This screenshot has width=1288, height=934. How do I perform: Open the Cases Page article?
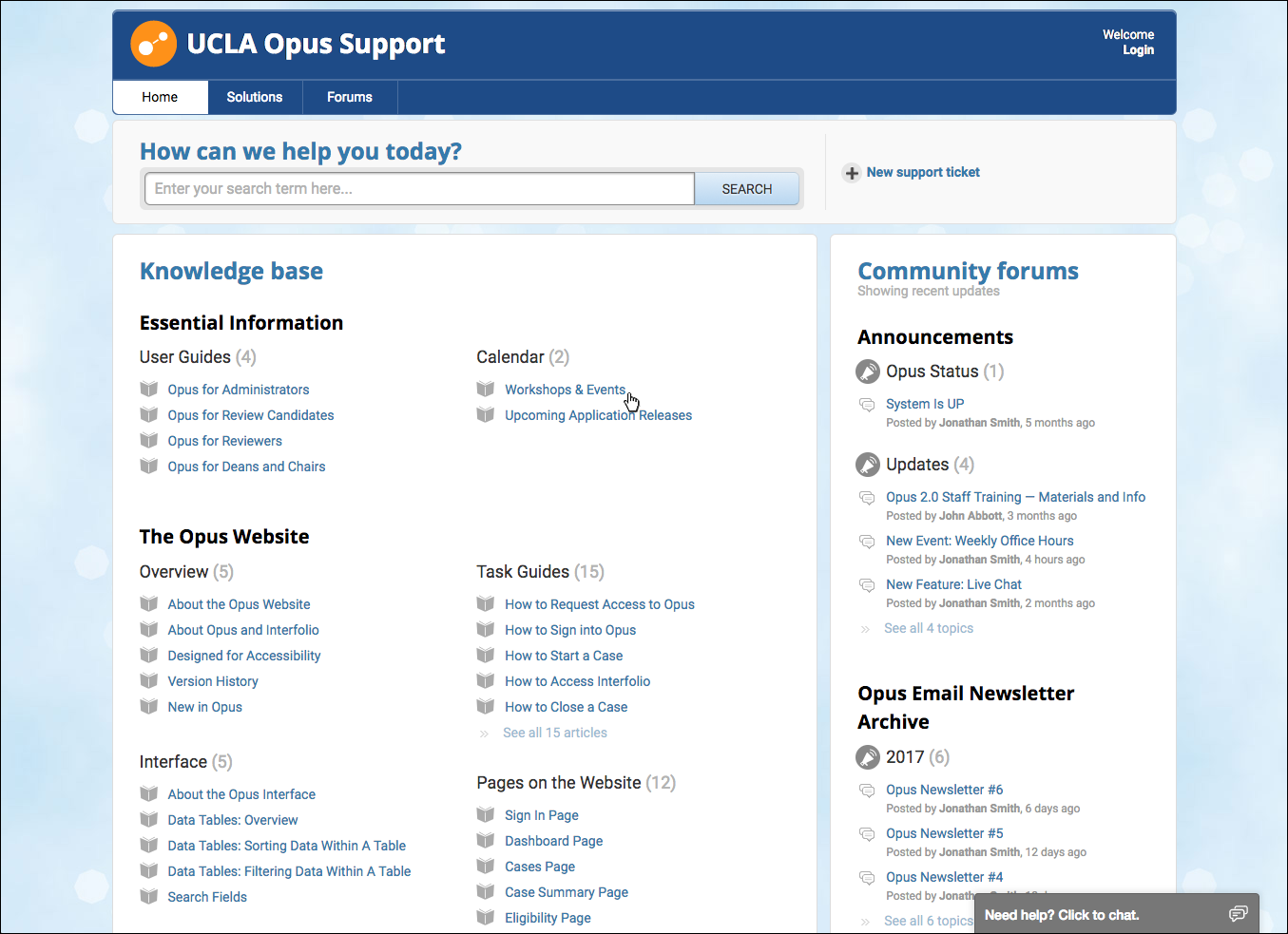540,867
